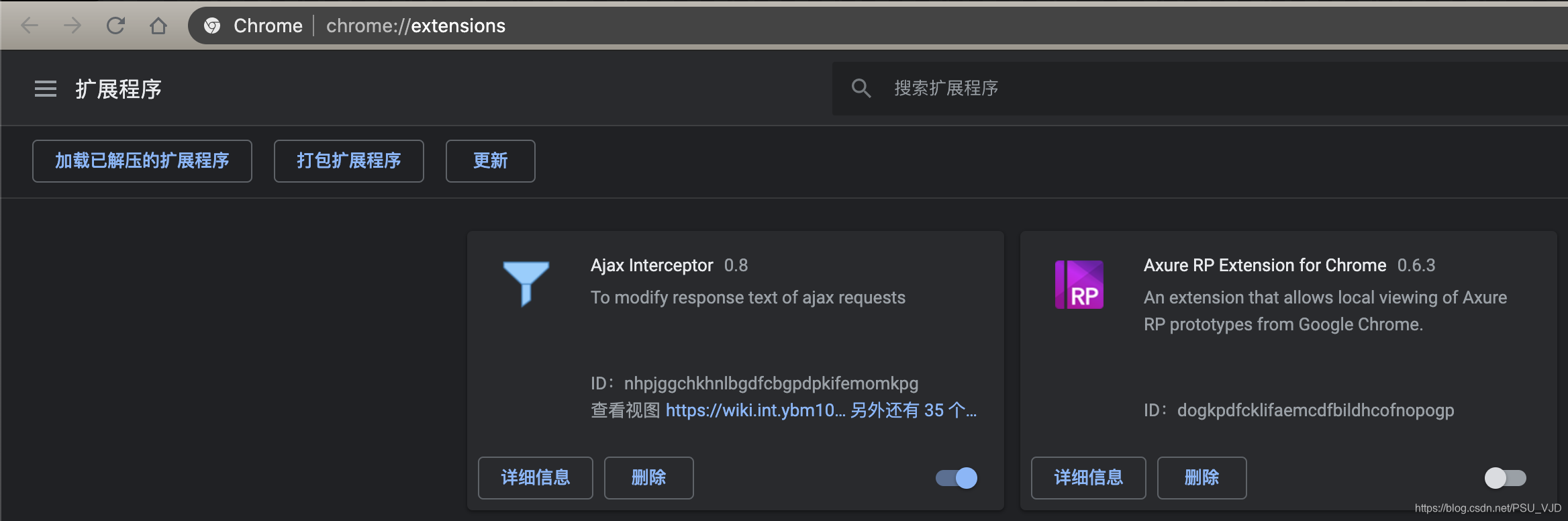Click the Axure ID dogkpdfcklifaemcdfbildhcofnopogp
Image resolution: width=1568 pixels, height=521 pixels.
click(x=1316, y=410)
